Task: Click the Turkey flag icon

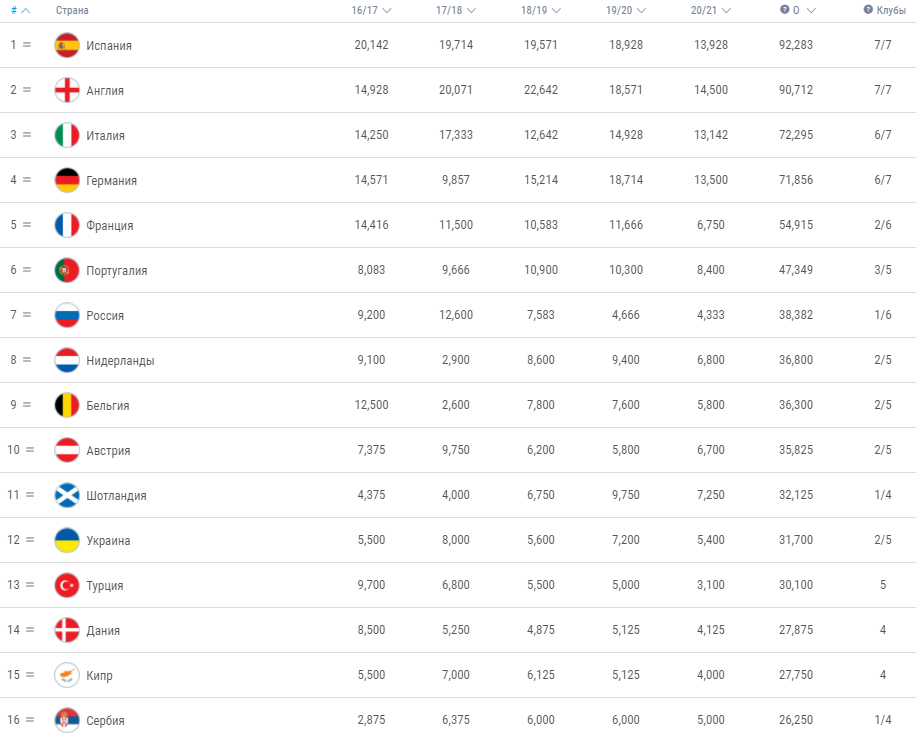Action: [x=67, y=585]
